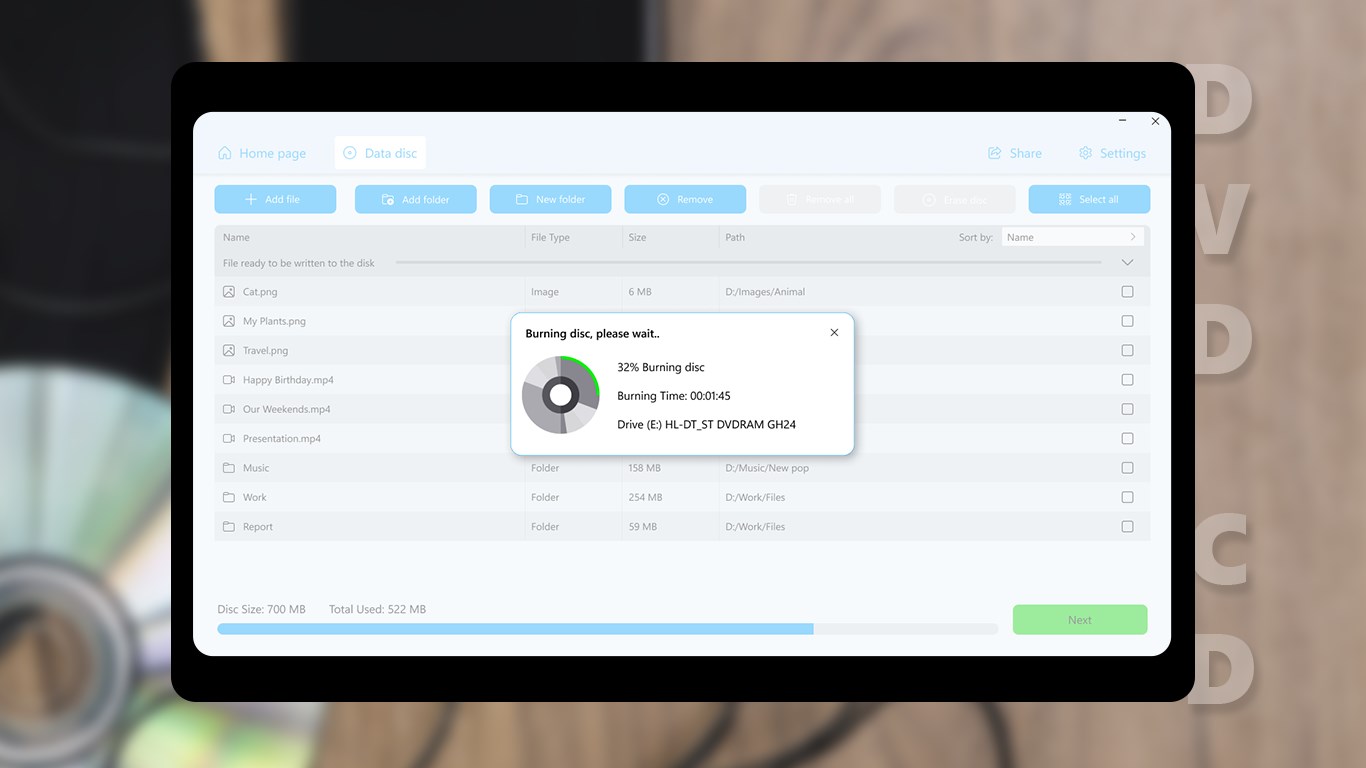This screenshot has height=768, width=1366.
Task: Click the D:/Music/New pop path
Action: (x=767, y=468)
